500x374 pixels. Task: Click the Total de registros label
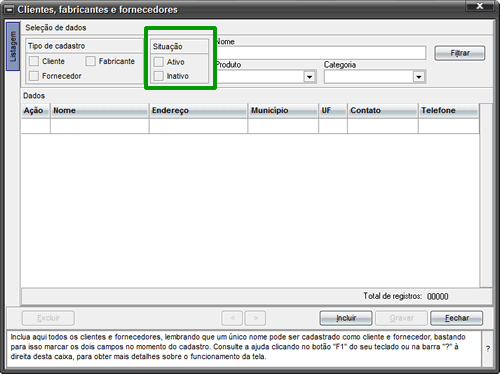(393, 296)
